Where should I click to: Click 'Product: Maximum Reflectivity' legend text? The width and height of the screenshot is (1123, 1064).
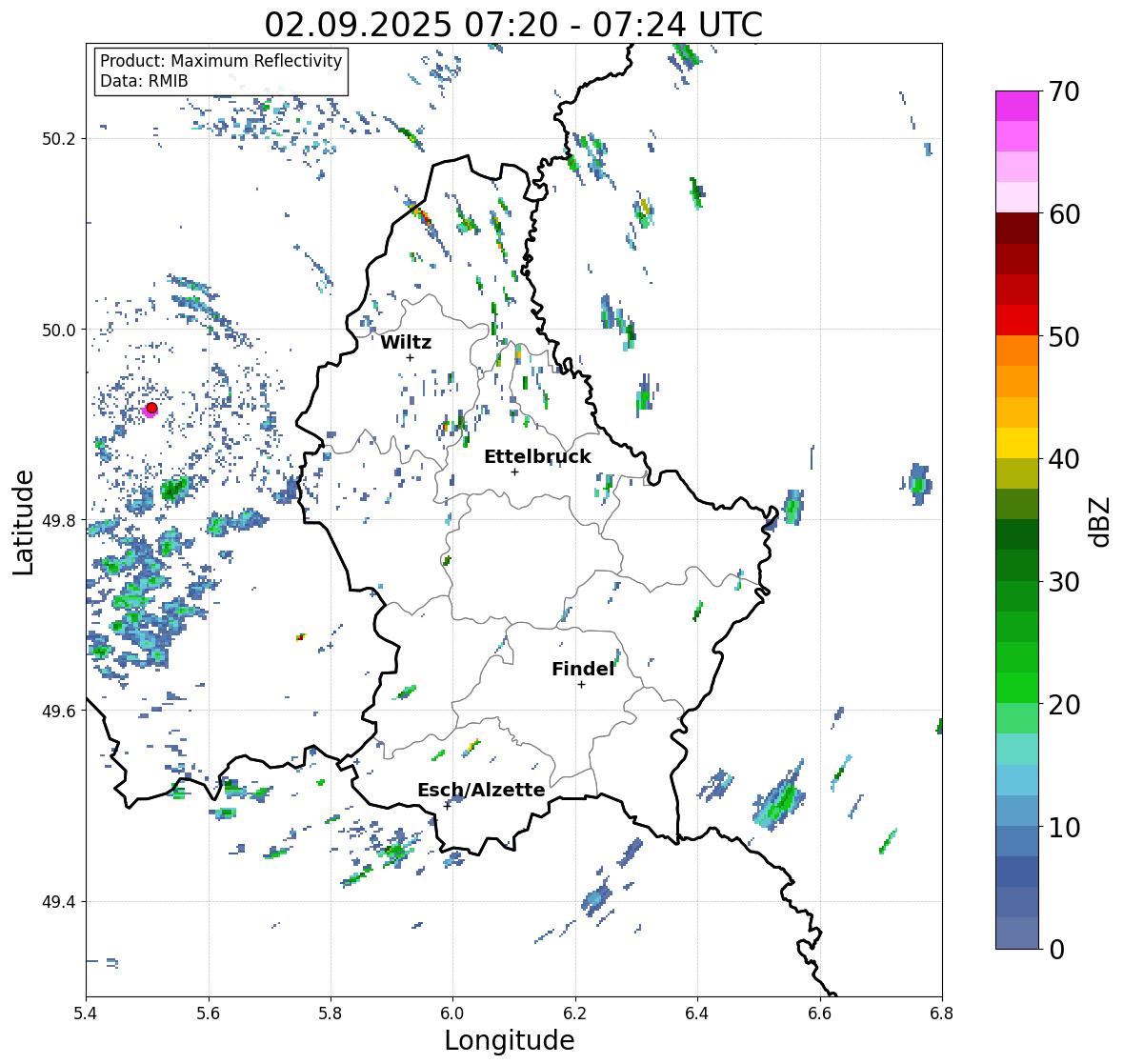pos(221,61)
